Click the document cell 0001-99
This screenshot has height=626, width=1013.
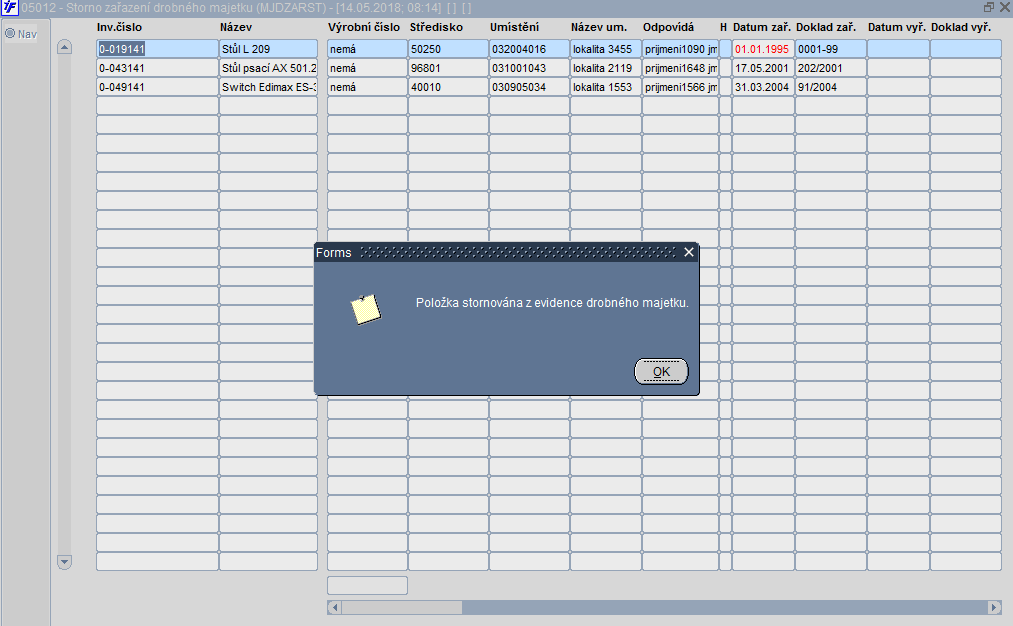coord(831,49)
